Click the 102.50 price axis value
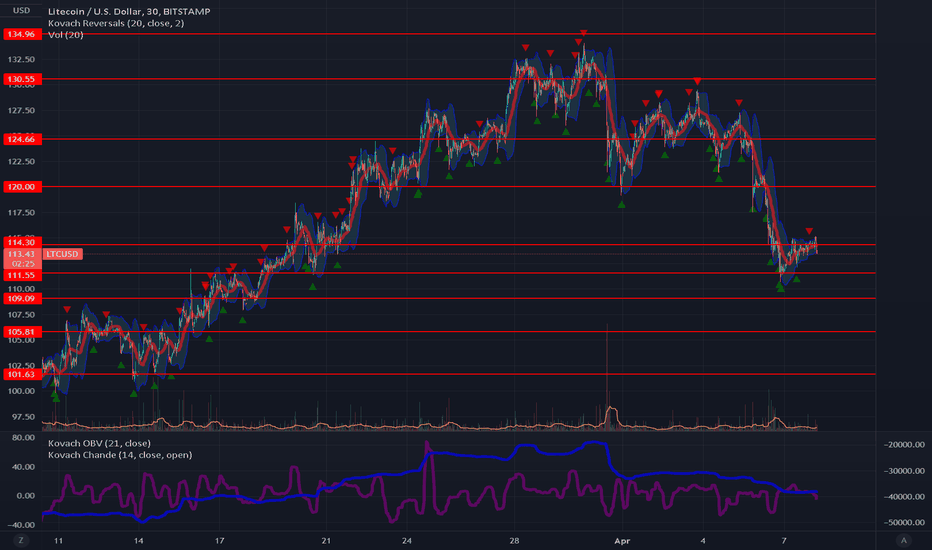The image size is (932, 550). (21, 366)
